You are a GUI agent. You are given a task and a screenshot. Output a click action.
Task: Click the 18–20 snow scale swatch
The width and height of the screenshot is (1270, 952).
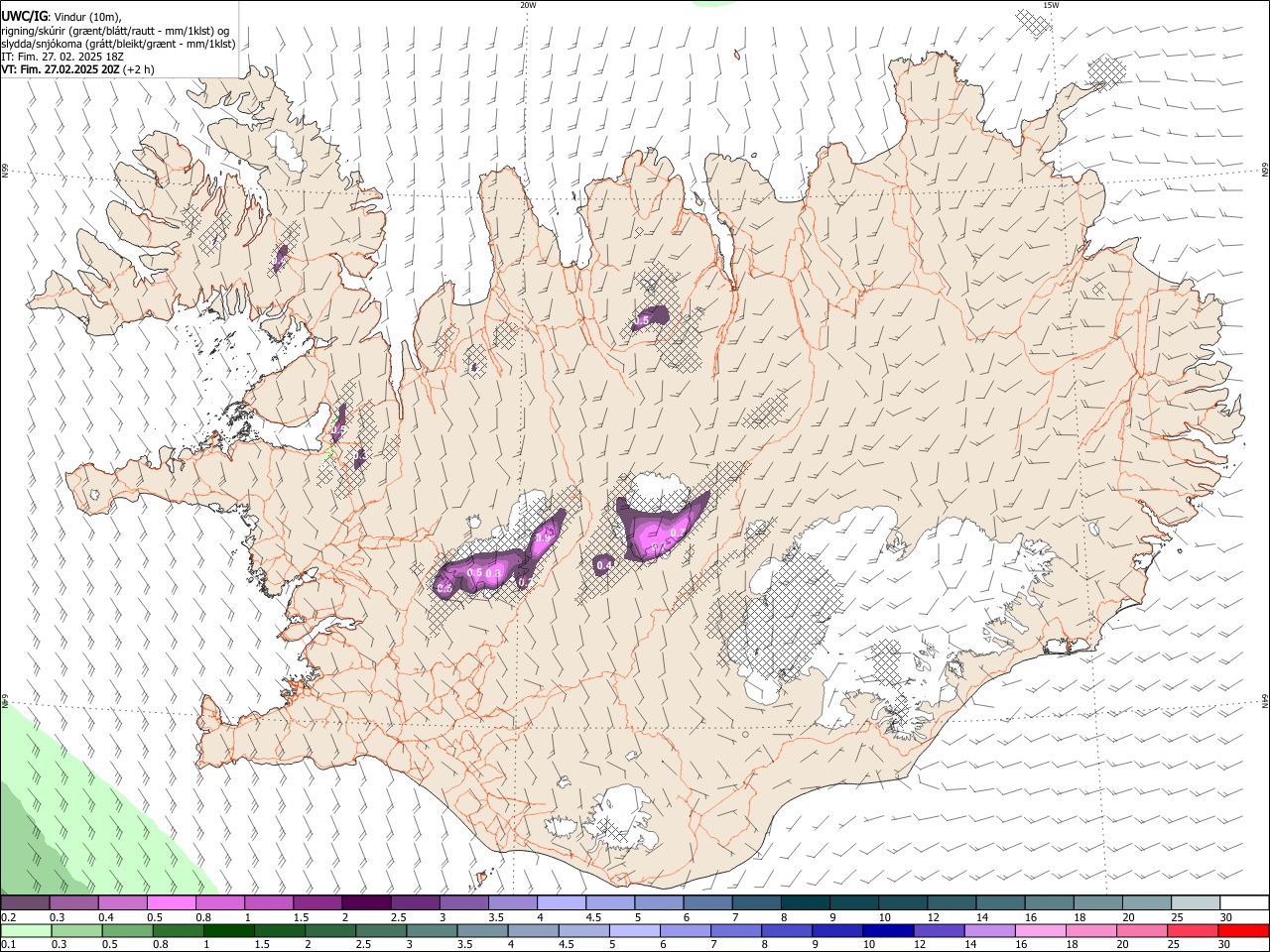pos(1099,902)
